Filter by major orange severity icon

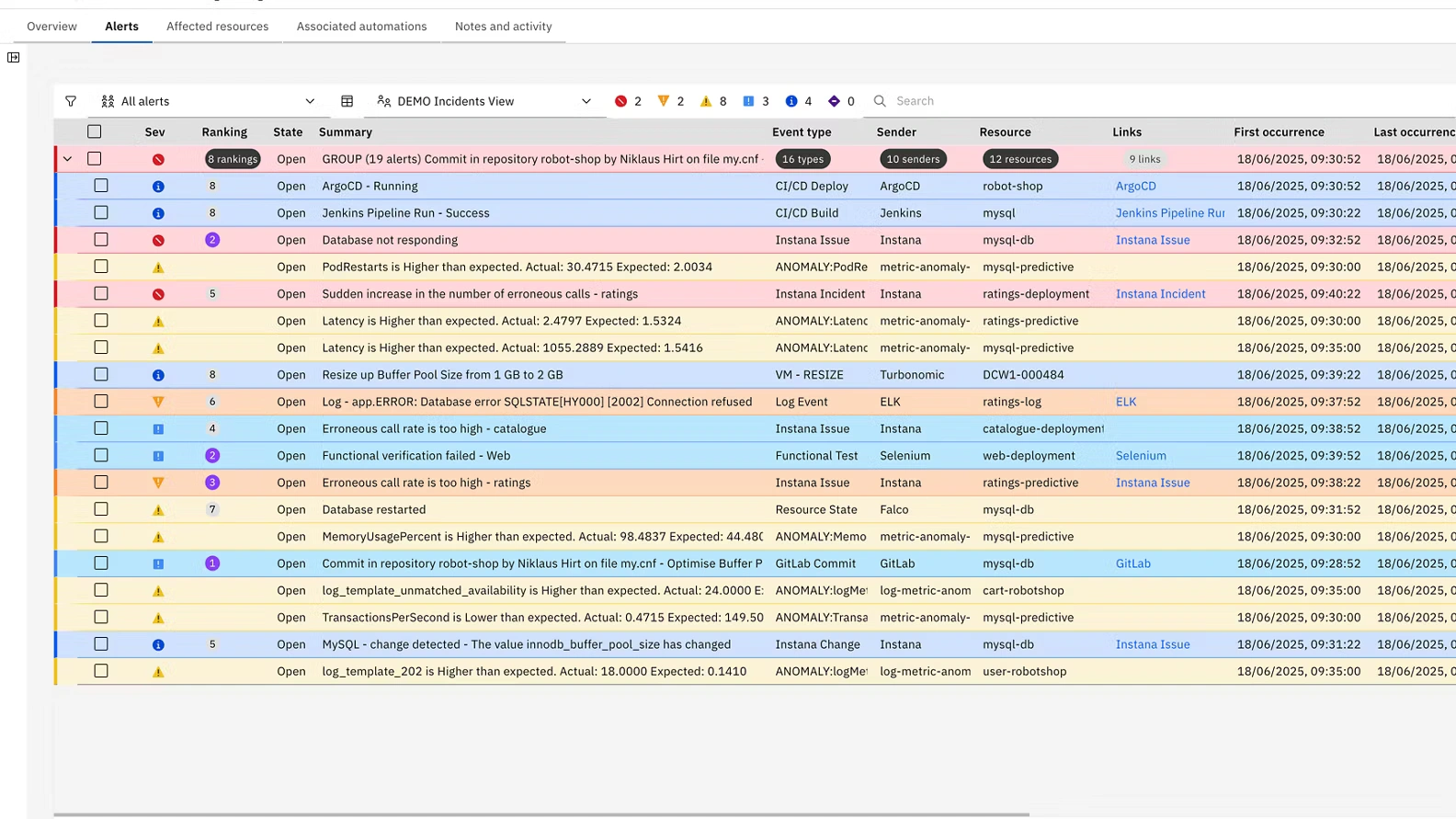pos(664,101)
